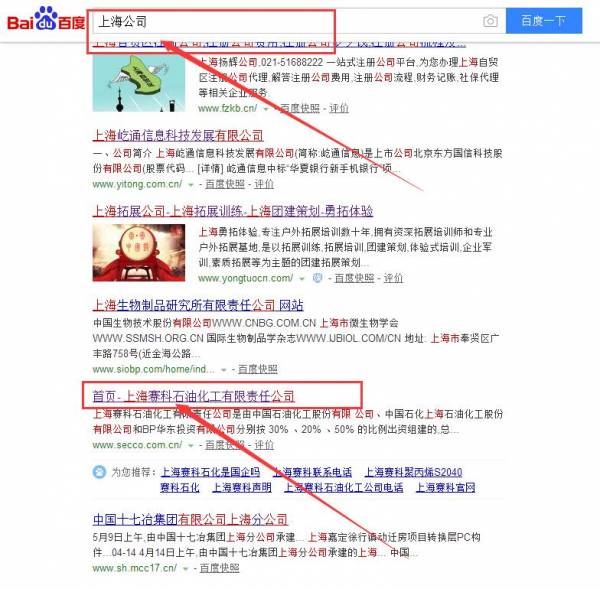
Task: Open 上海生物制品研究所有限责任公司 网站 link
Action: point(198,305)
